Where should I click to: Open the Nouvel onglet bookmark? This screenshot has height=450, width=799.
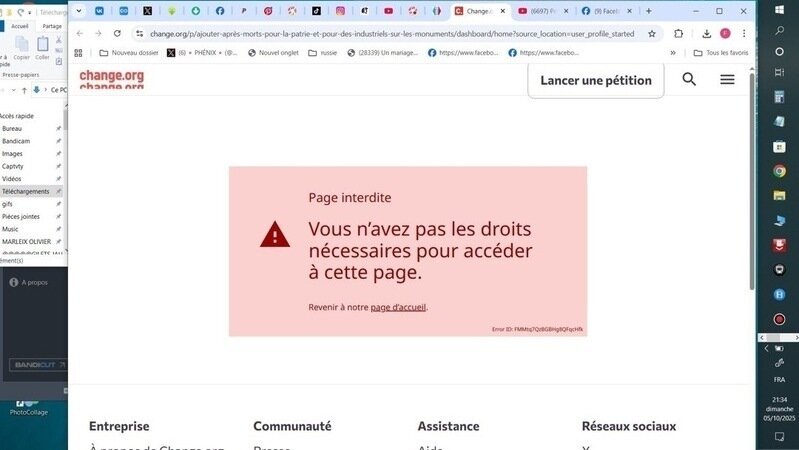coord(273,53)
